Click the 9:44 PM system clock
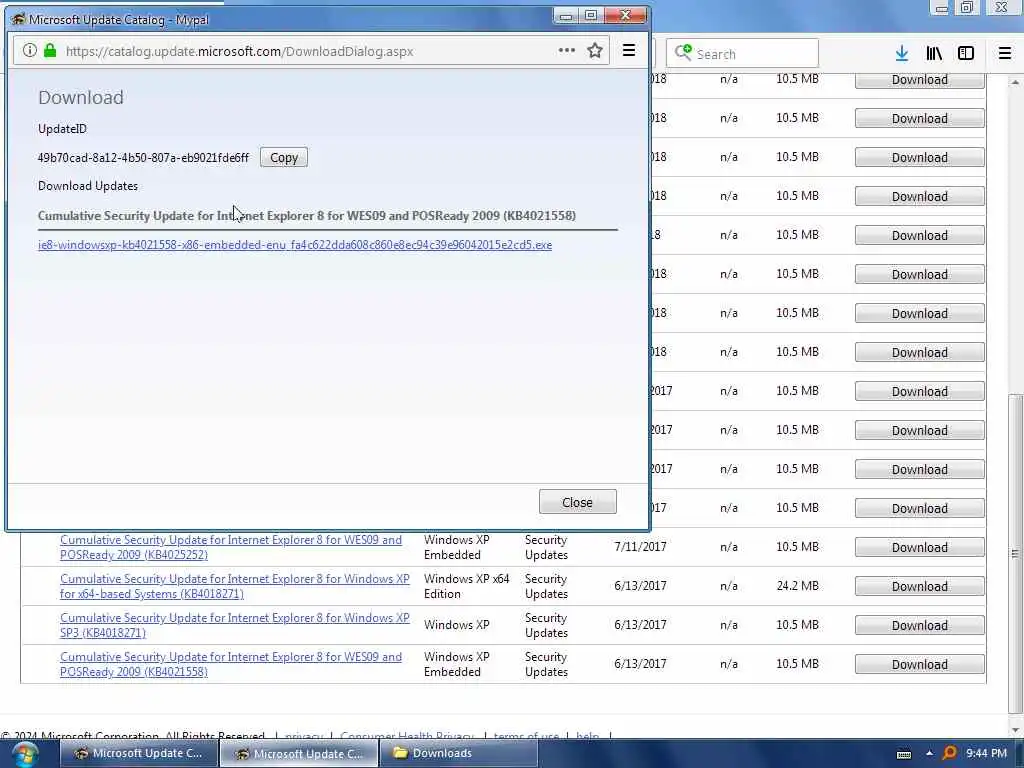Screen dimensions: 1024x768 coord(986,753)
